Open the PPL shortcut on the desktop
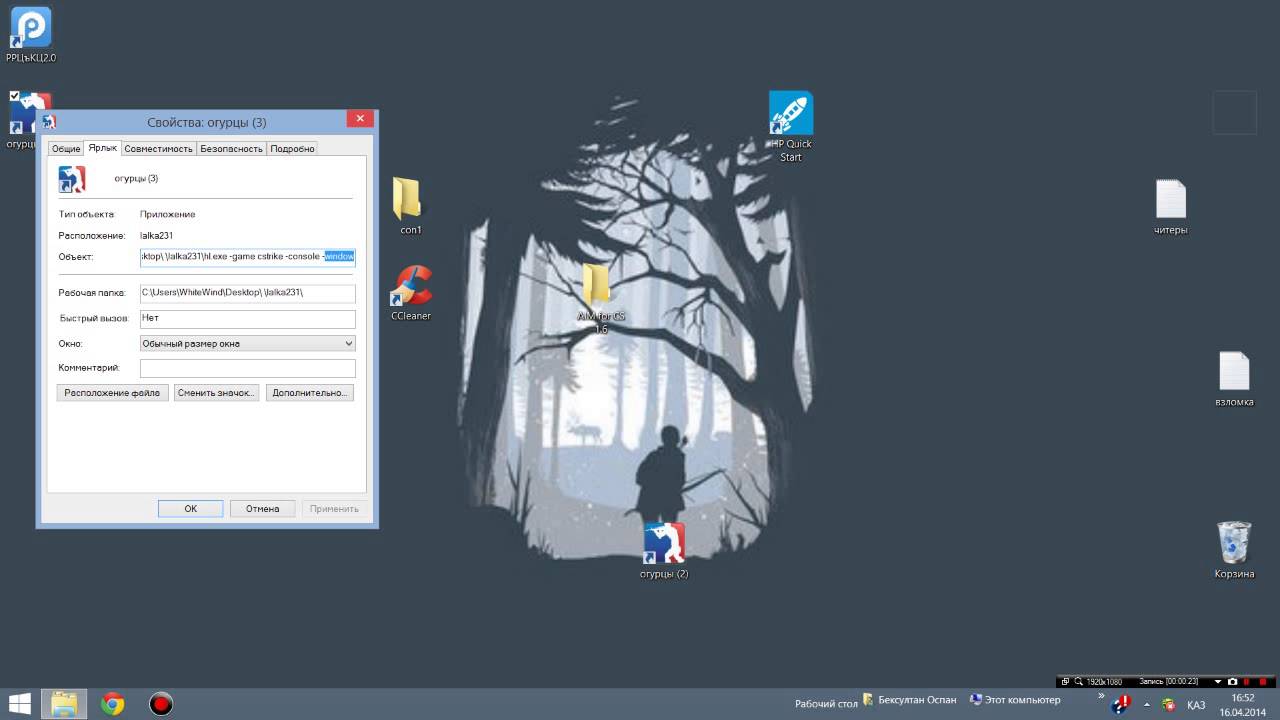1280x720 pixels. [x=30, y=35]
